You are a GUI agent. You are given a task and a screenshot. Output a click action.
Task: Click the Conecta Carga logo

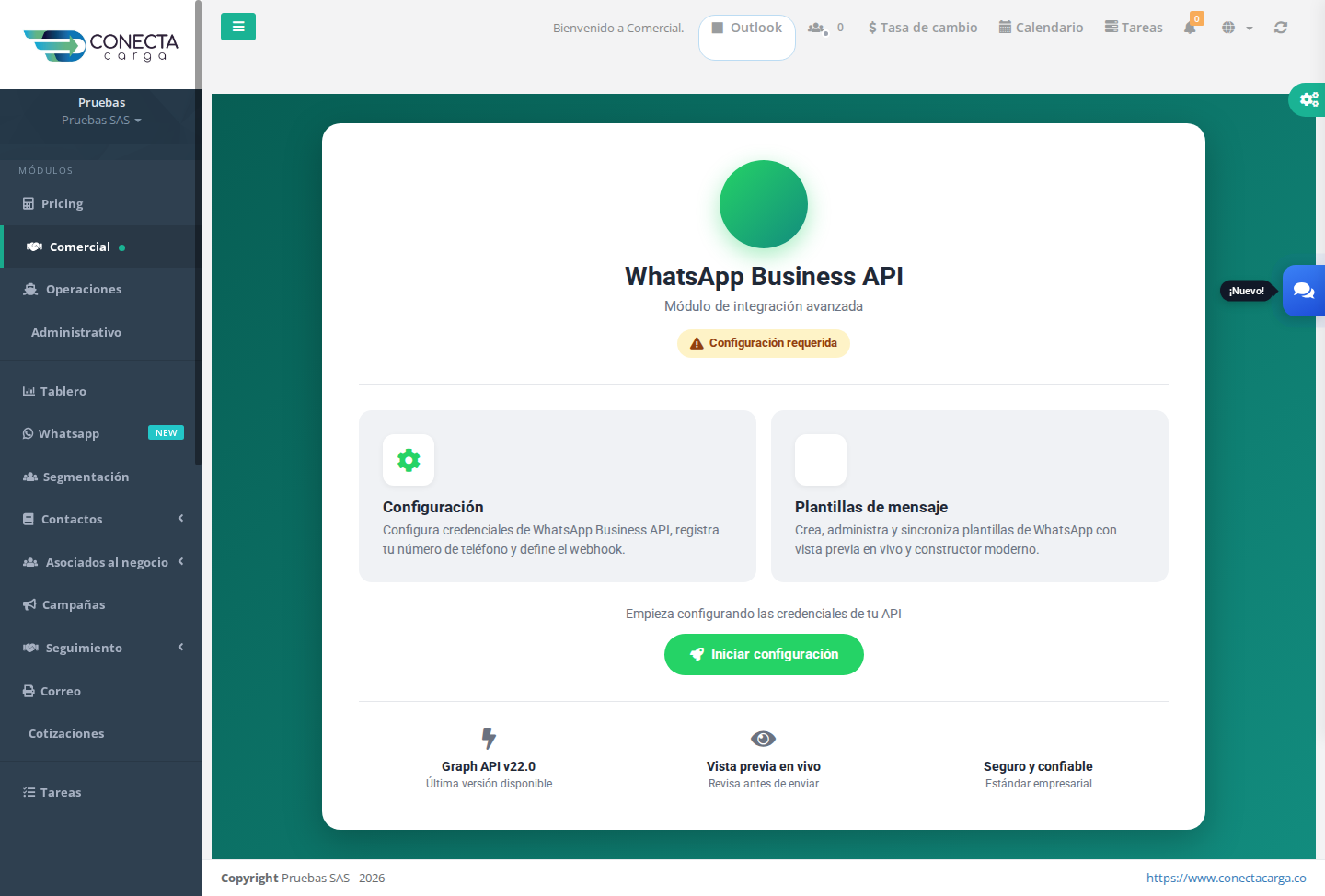tap(101, 45)
